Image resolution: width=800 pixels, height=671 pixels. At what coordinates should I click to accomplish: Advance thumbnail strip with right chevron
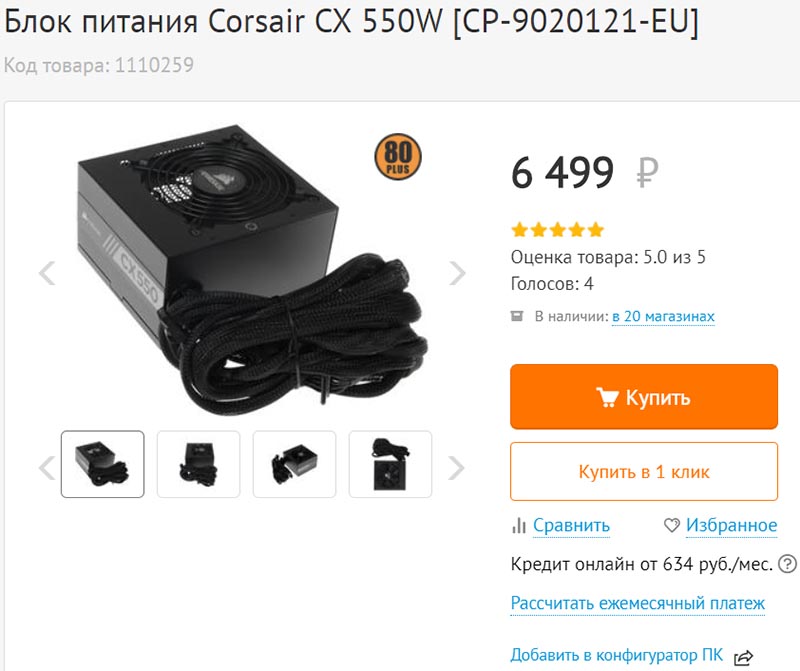point(456,468)
